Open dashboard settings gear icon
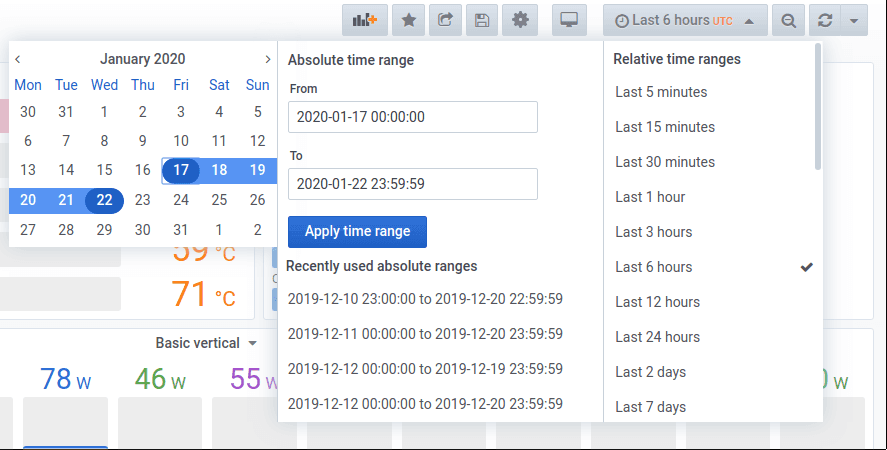This screenshot has height=450, width=887. [x=518, y=20]
